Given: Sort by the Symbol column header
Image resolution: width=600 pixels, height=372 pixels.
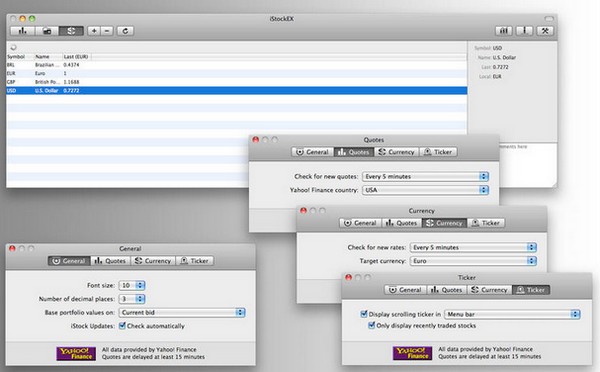Looking at the screenshot, I should [x=20, y=57].
